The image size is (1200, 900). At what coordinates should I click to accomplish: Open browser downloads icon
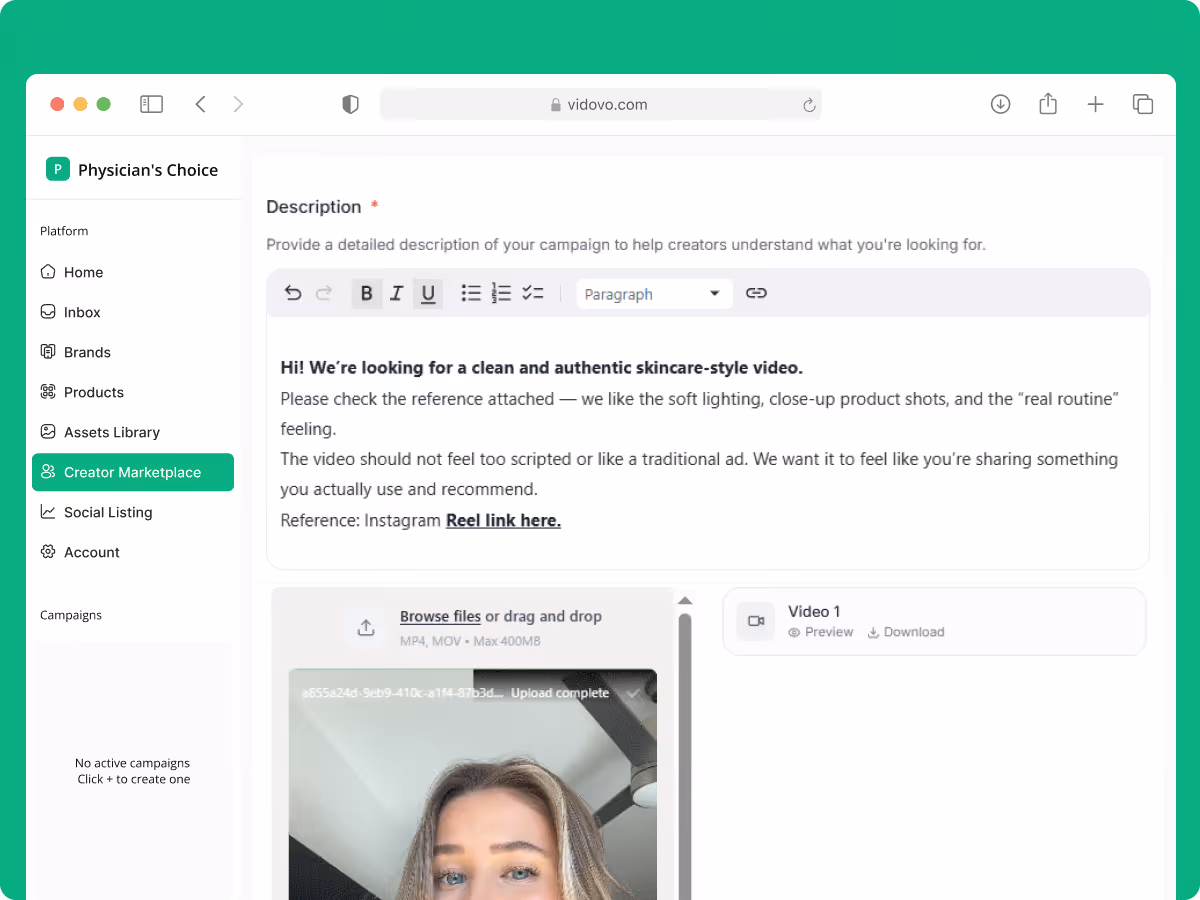point(1000,104)
